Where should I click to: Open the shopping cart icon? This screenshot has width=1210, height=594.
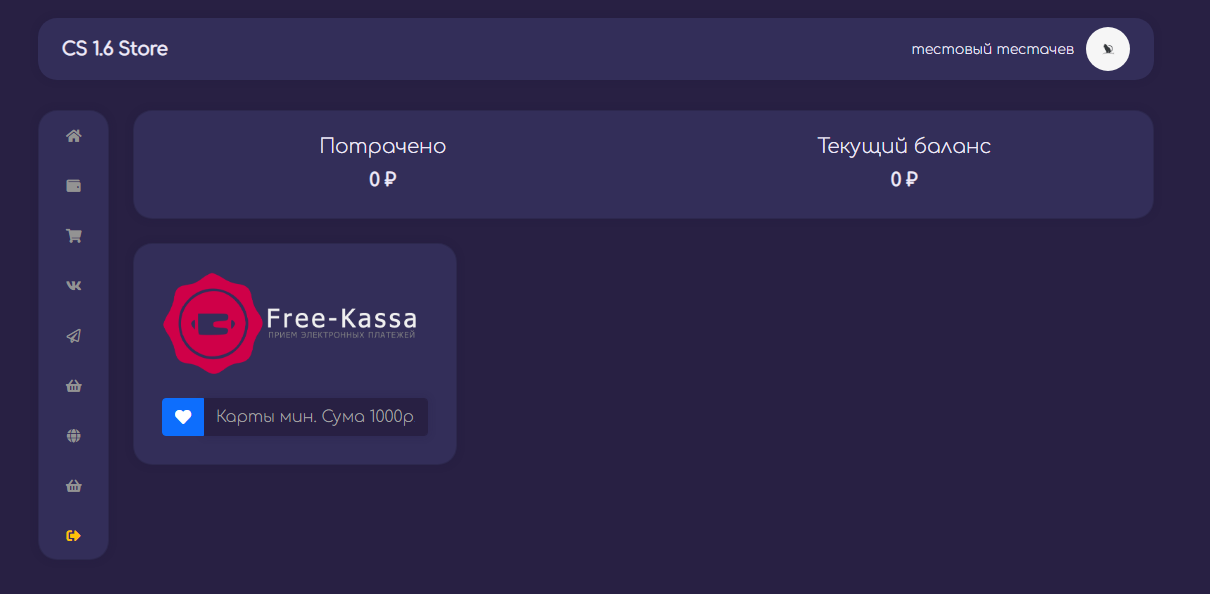pos(73,236)
